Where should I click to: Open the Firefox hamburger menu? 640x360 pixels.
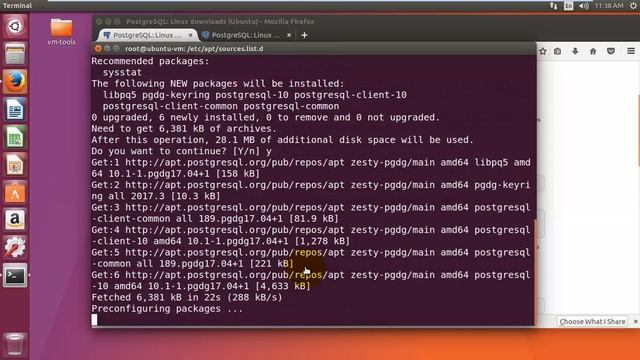[x=631, y=51]
